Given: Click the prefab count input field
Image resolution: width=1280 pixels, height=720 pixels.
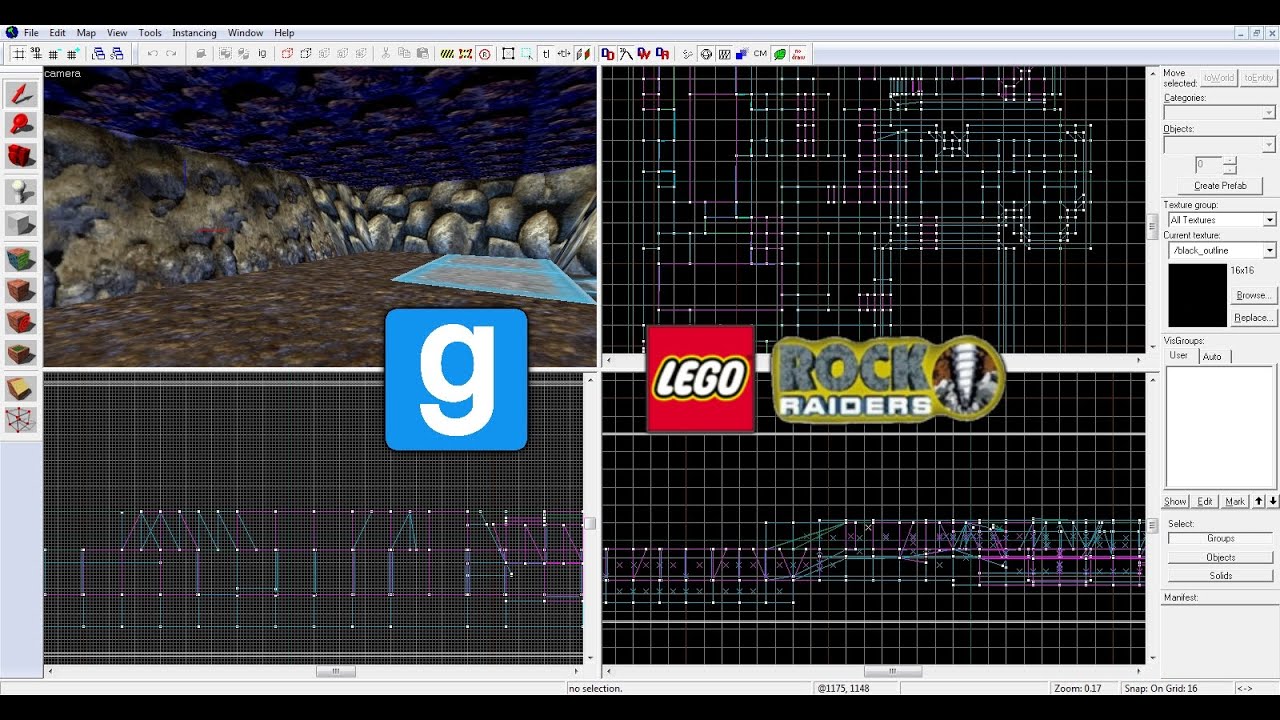Looking at the screenshot, I should tap(1209, 165).
